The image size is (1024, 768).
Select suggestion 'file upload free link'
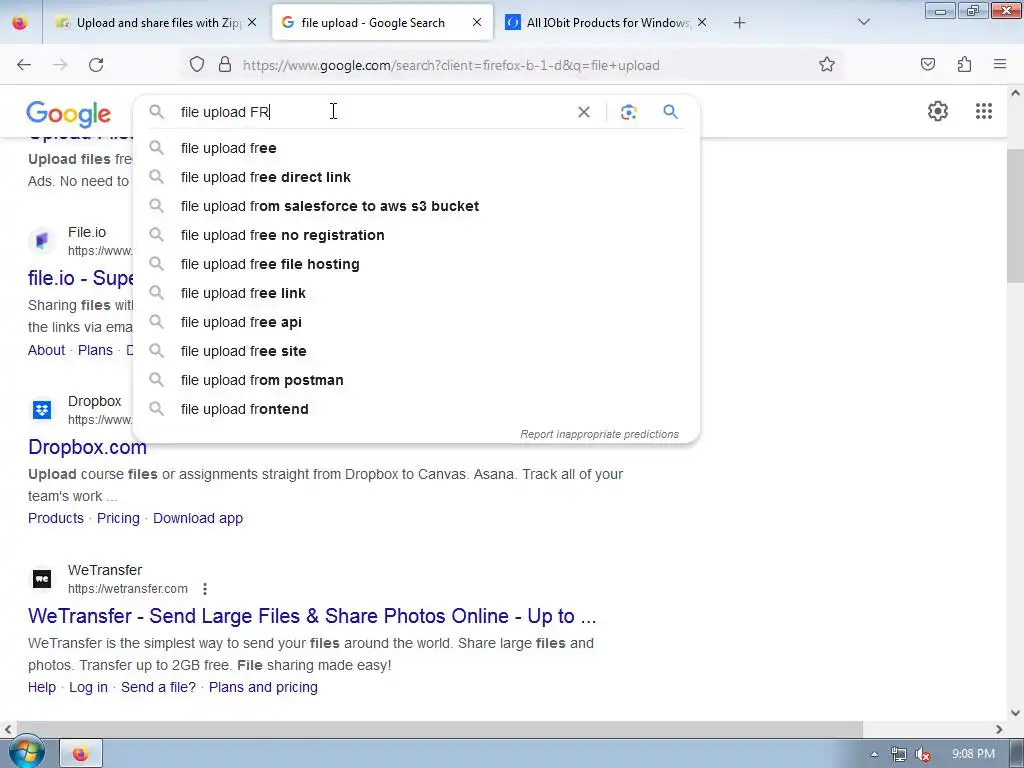click(416, 293)
